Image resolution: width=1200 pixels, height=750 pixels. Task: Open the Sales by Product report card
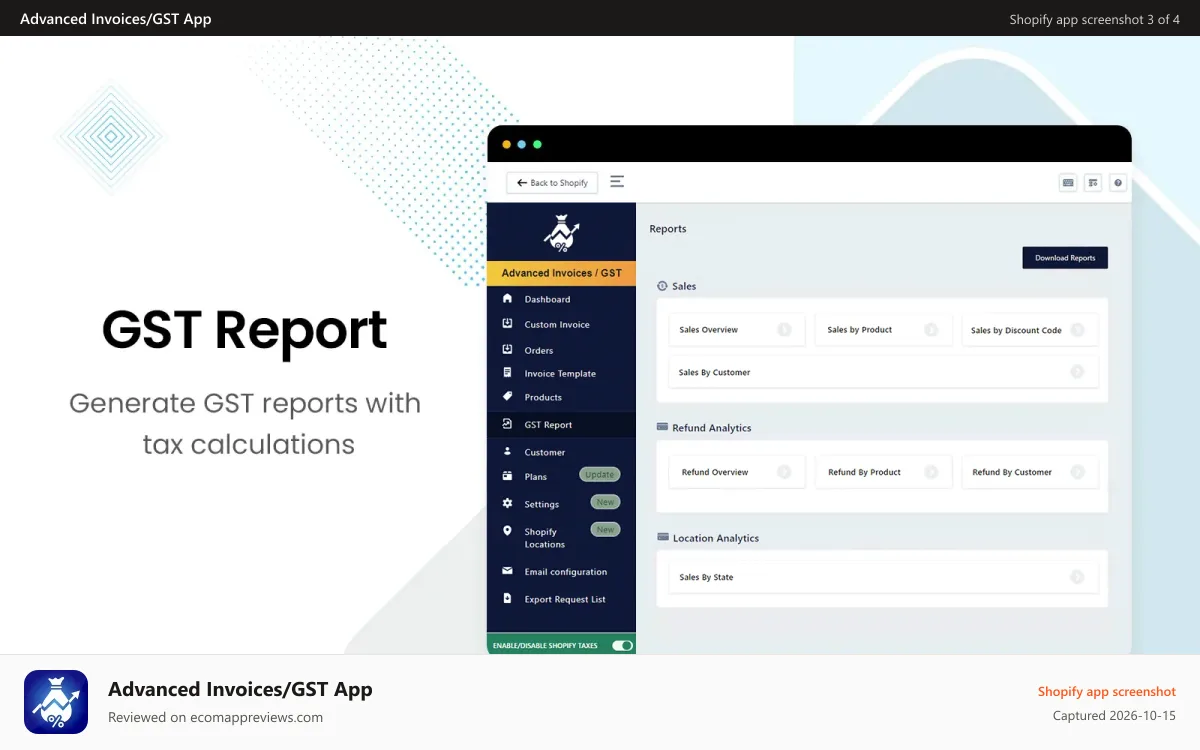pos(883,329)
